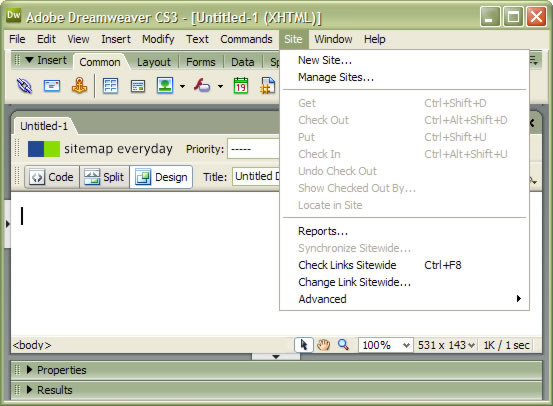
Task: Open the Media icon dropdown arrow
Action: pyautogui.click(x=220, y=86)
